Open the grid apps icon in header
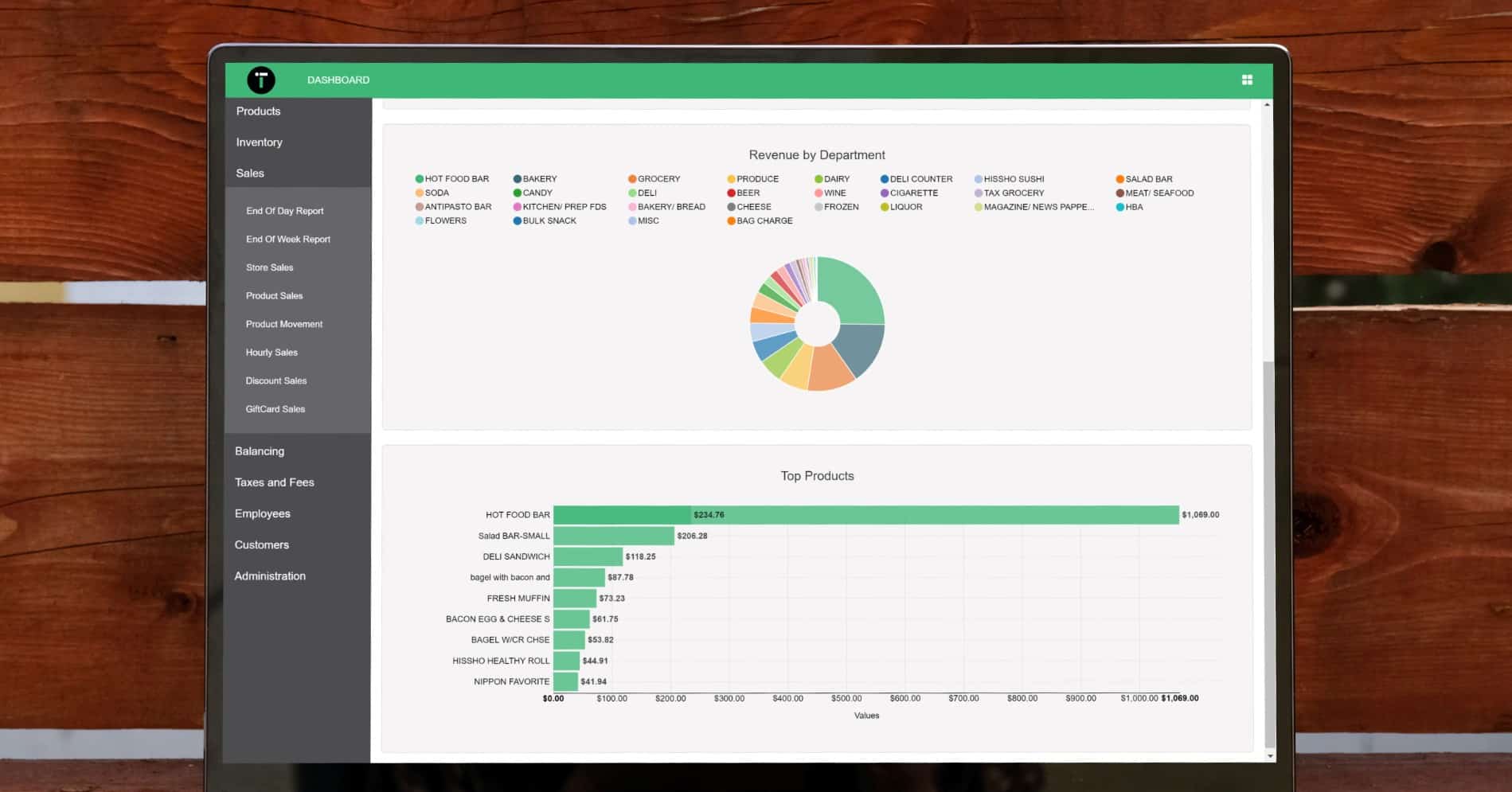The image size is (1512, 792). coord(1247,80)
